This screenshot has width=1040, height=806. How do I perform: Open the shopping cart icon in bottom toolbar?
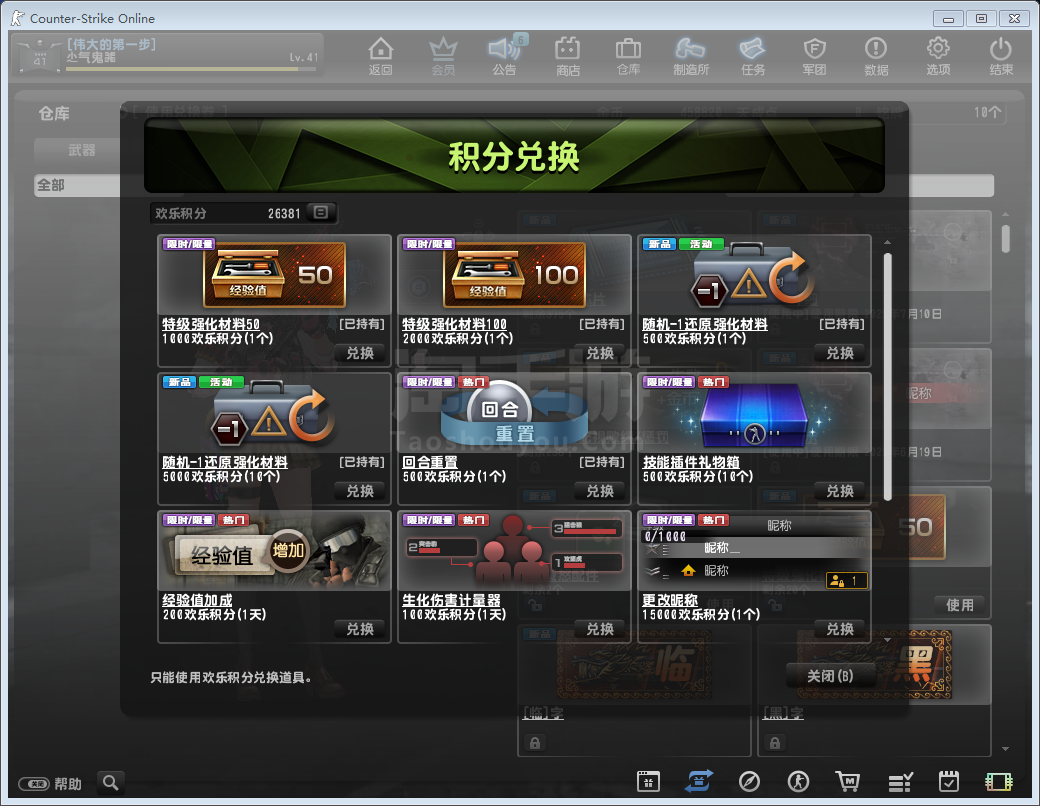pos(848,781)
